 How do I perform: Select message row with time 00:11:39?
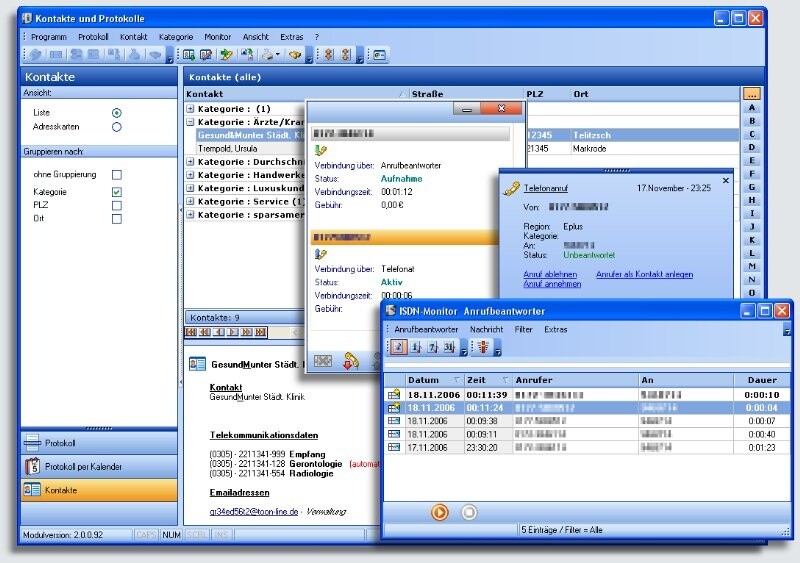(587, 395)
